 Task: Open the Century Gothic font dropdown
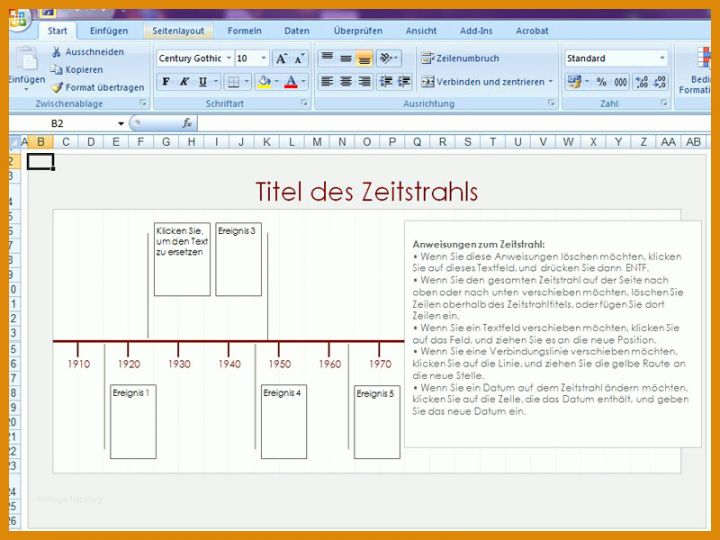[229, 58]
